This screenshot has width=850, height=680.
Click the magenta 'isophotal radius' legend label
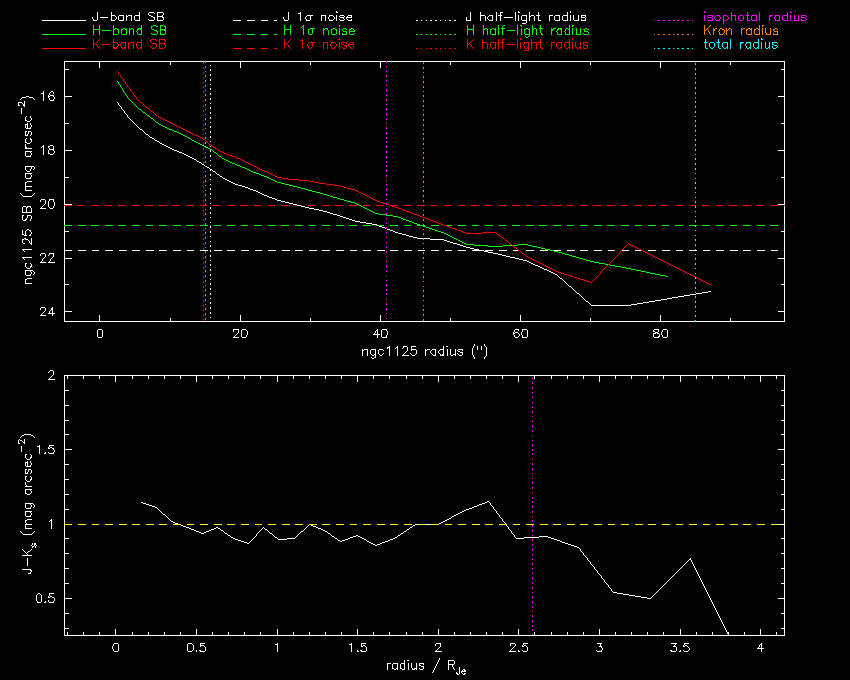pos(755,17)
